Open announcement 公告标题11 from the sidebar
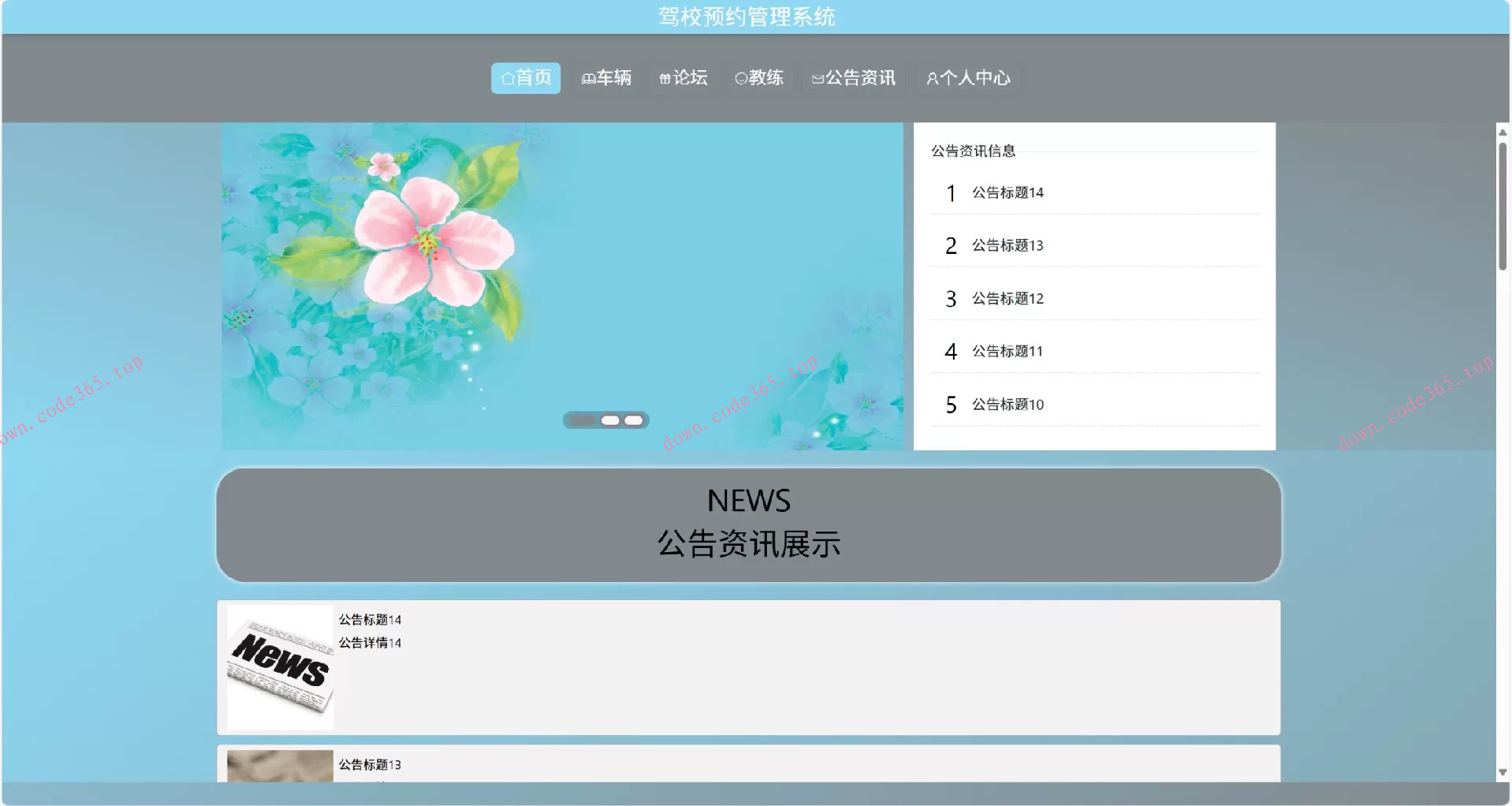The width and height of the screenshot is (1512, 806). (x=1006, y=351)
